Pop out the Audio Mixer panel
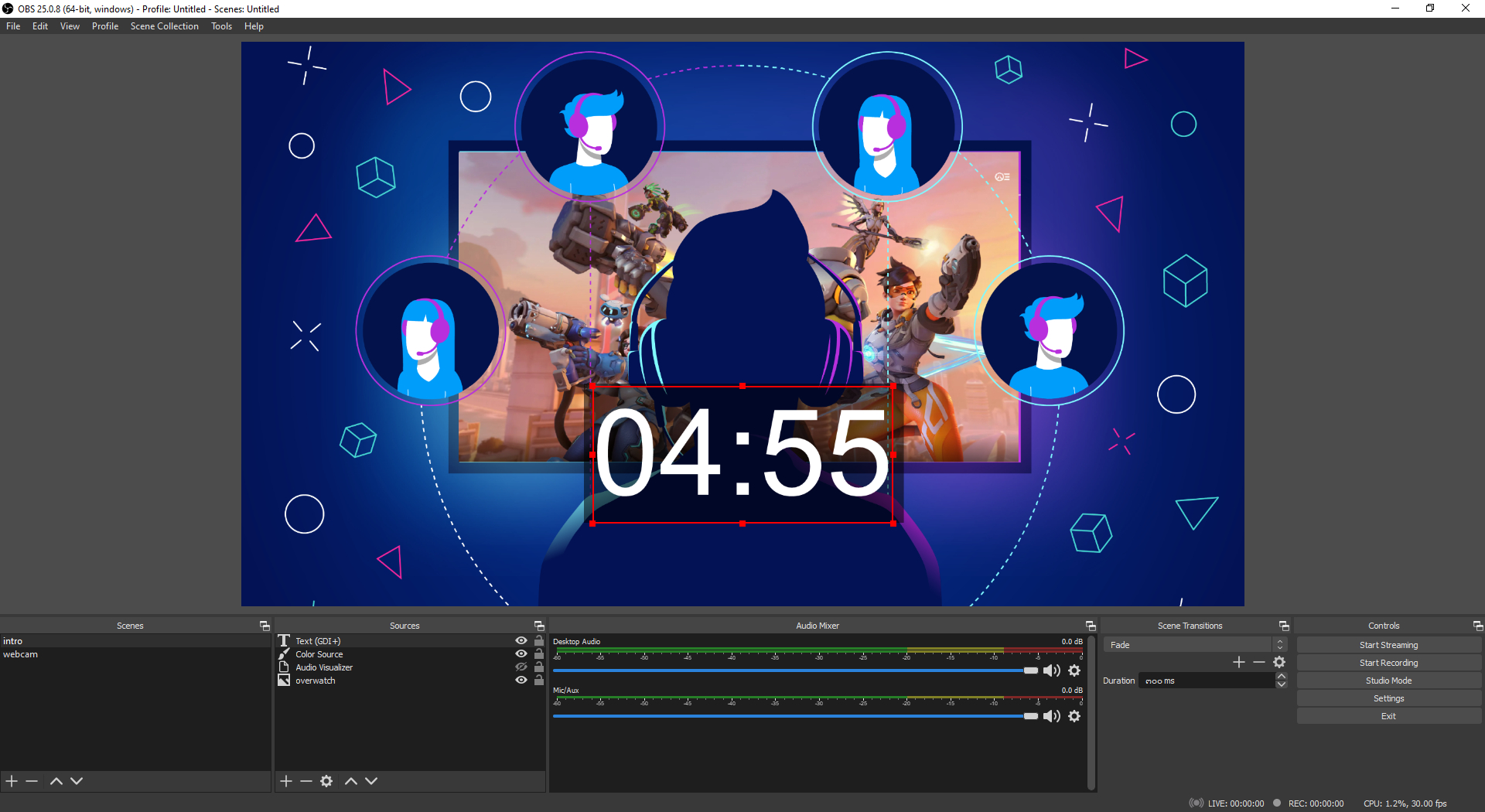Screen dimensions: 1485x812 point(1091,626)
